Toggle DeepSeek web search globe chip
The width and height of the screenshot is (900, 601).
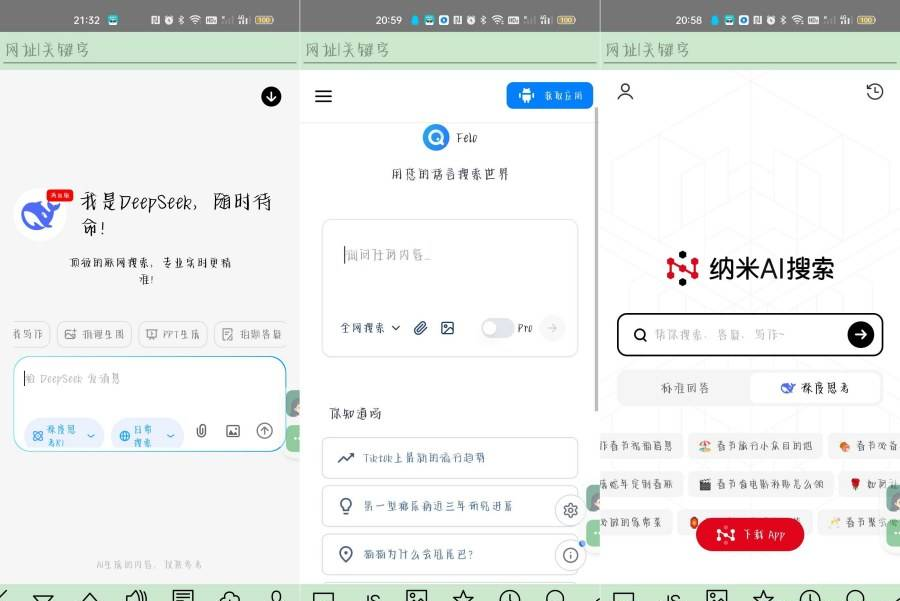147,435
